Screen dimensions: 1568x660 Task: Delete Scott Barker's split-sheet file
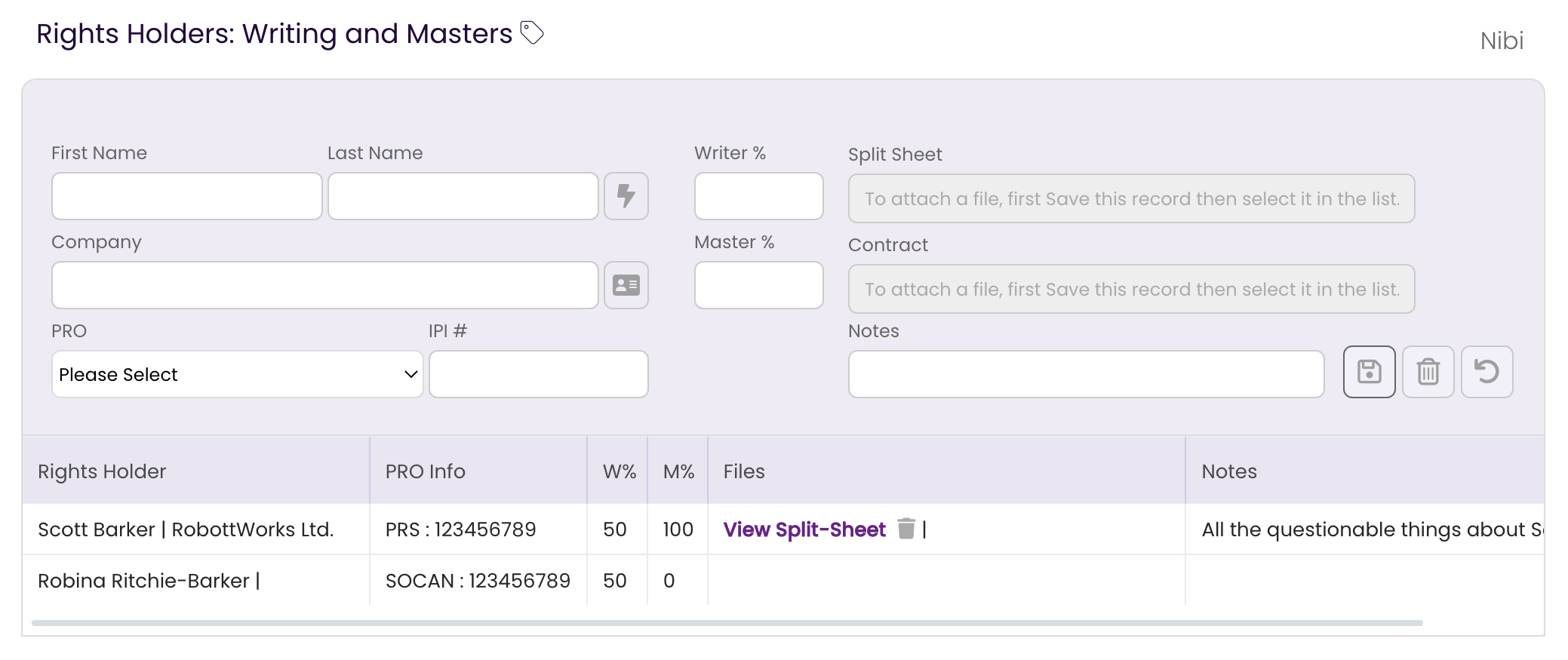pos(906,529)
